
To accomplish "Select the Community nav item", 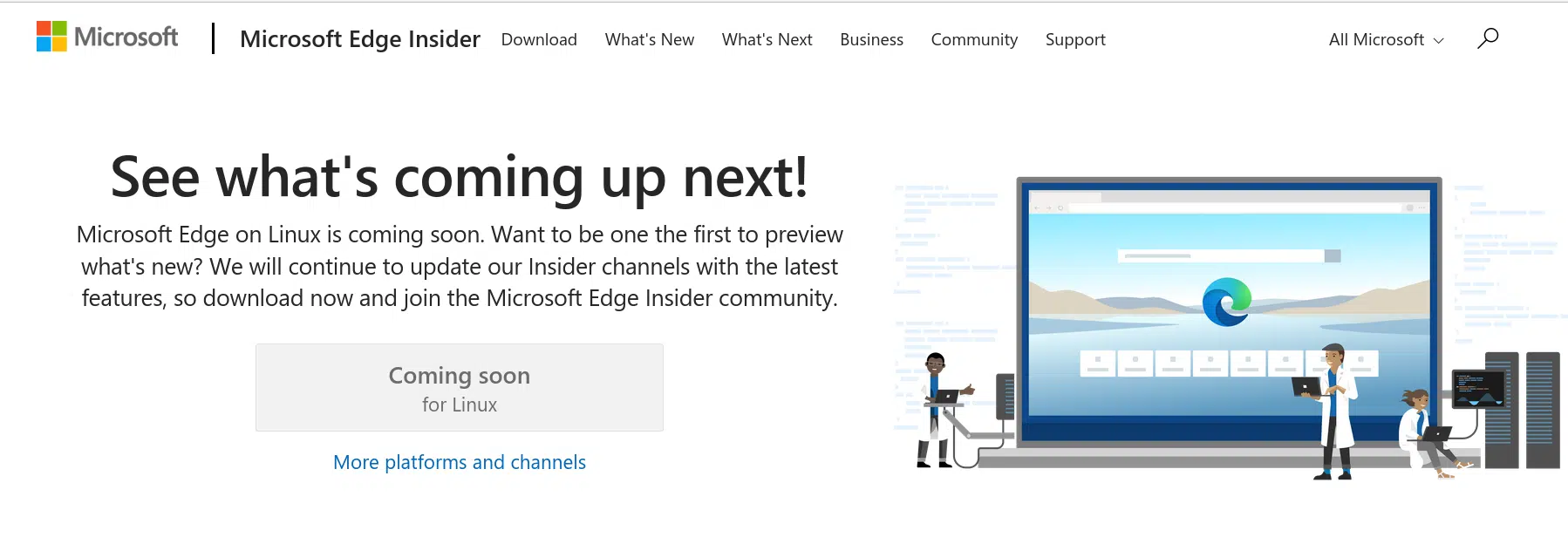I will 974,39.
